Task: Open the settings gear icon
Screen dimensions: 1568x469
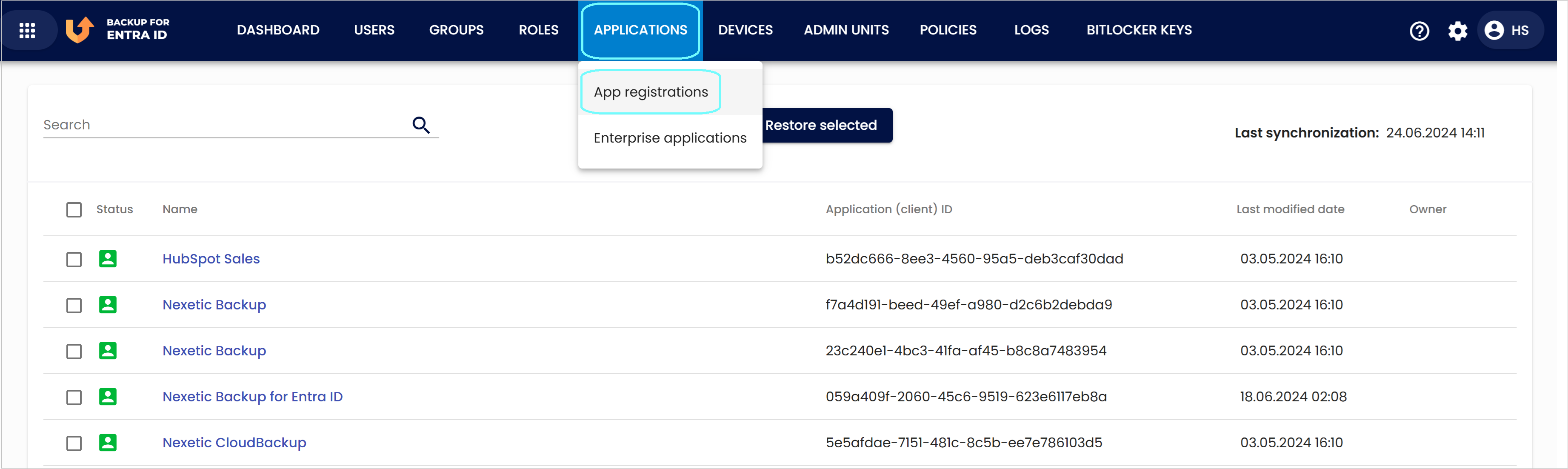Action: (1457, 31)
